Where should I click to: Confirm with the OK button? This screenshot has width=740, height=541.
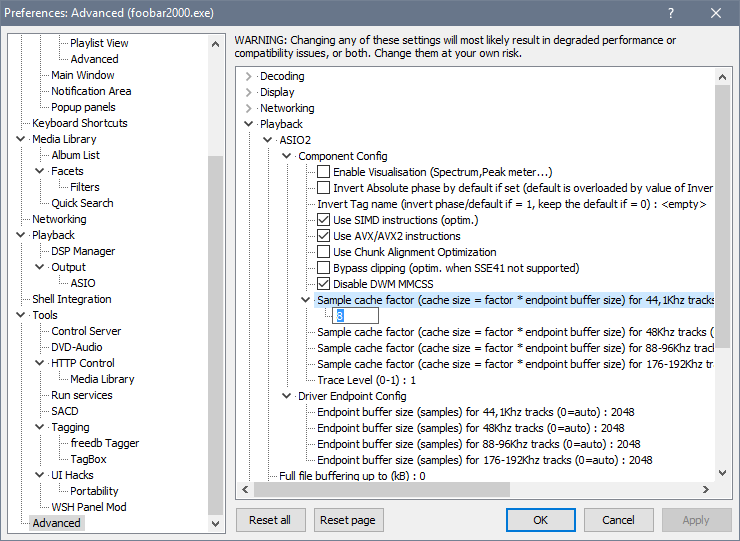pos(540,520)
